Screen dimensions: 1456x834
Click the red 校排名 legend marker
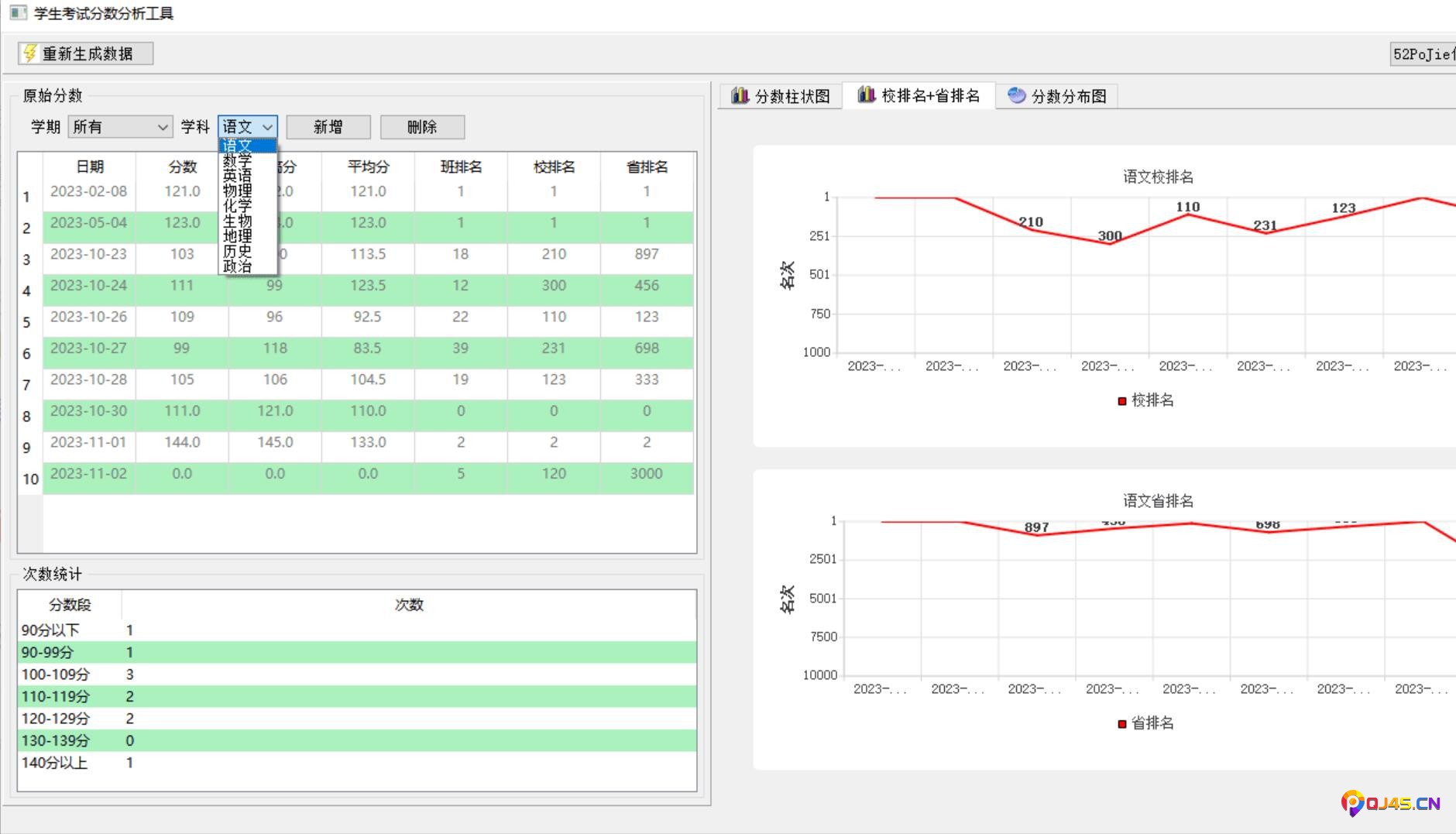[x=1121, y=400]
